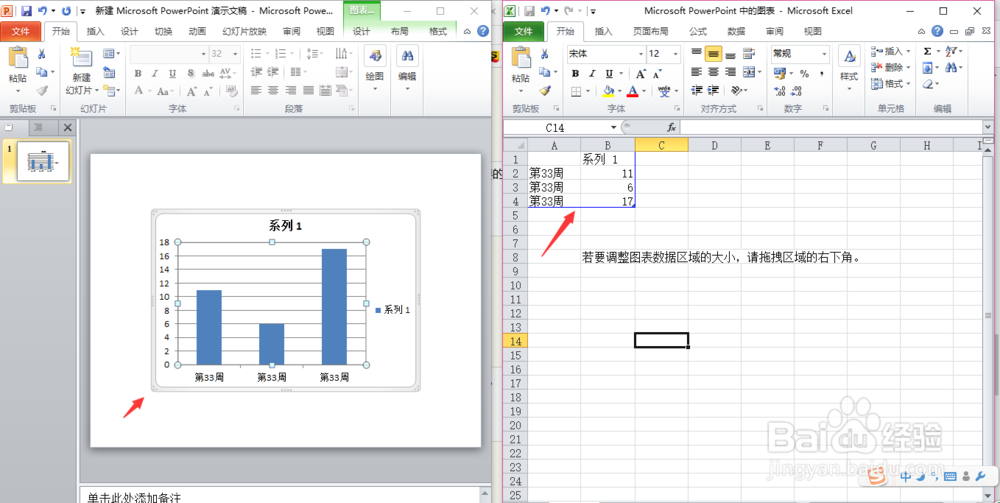This screenshot has height=503, width=1000.
Task: Open Excel Help question mark icon
Action: 937,31
